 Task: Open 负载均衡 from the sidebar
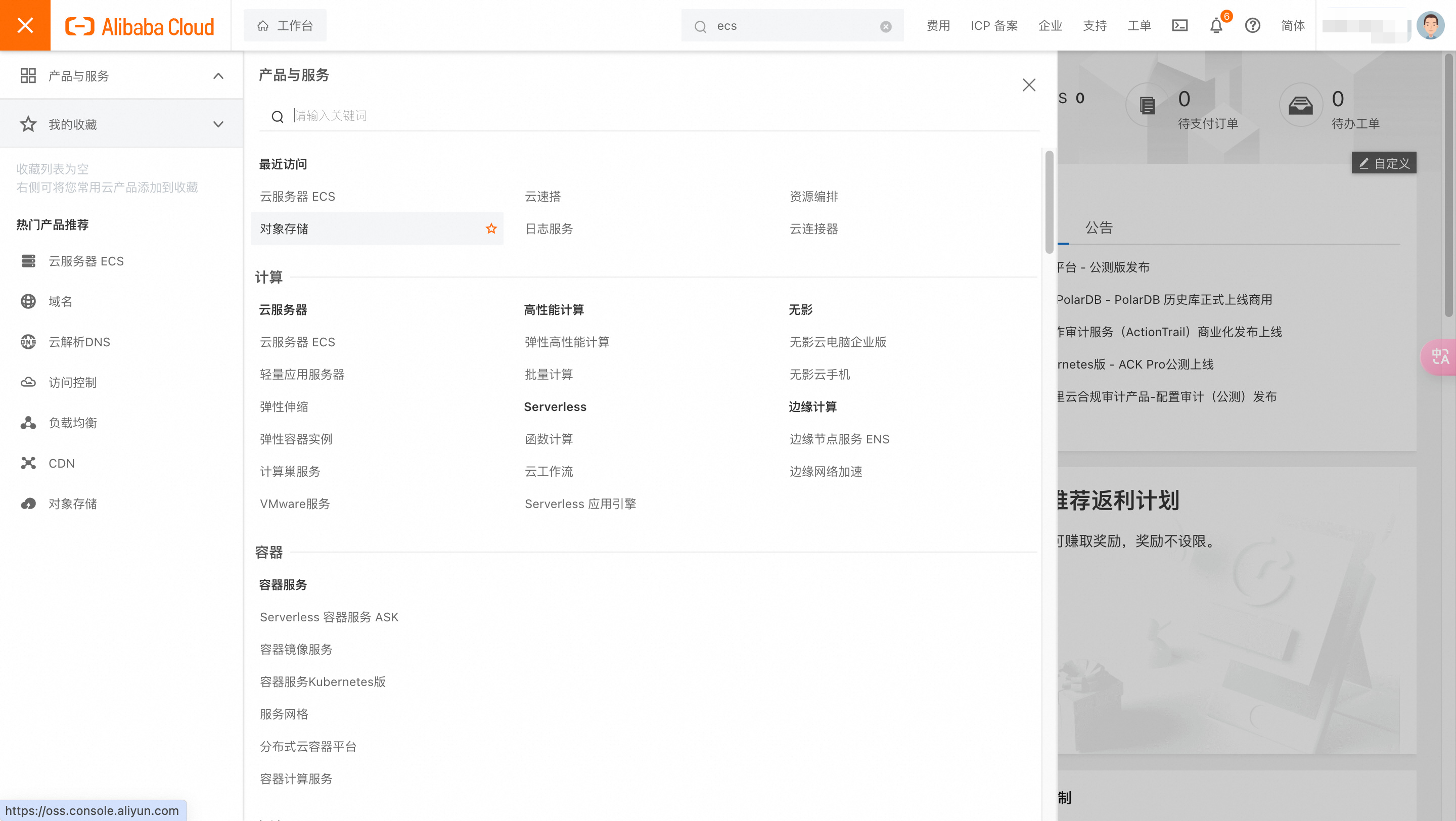click(72, 423)
